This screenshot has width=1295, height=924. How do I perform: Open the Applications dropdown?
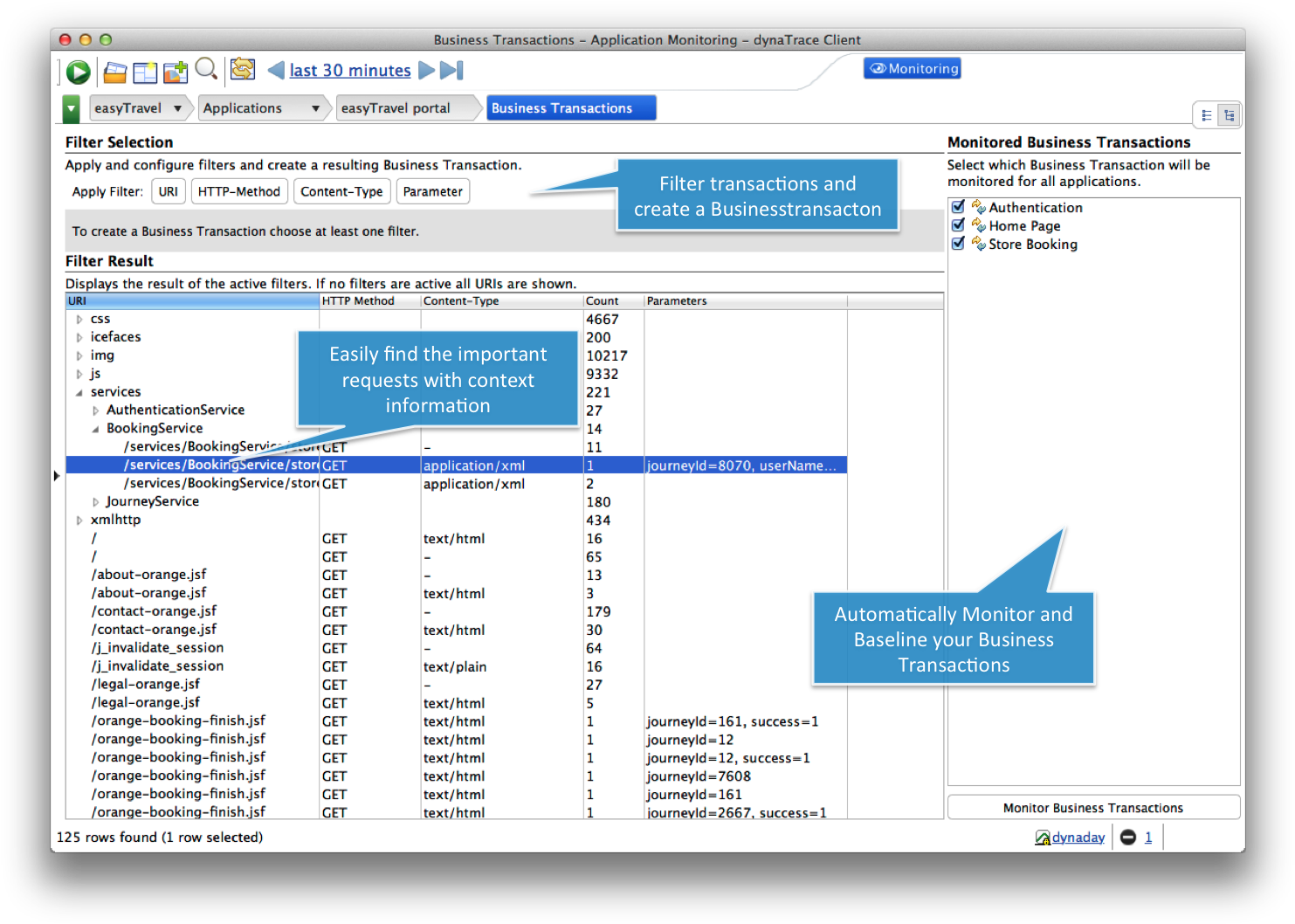tap(315, 107)
